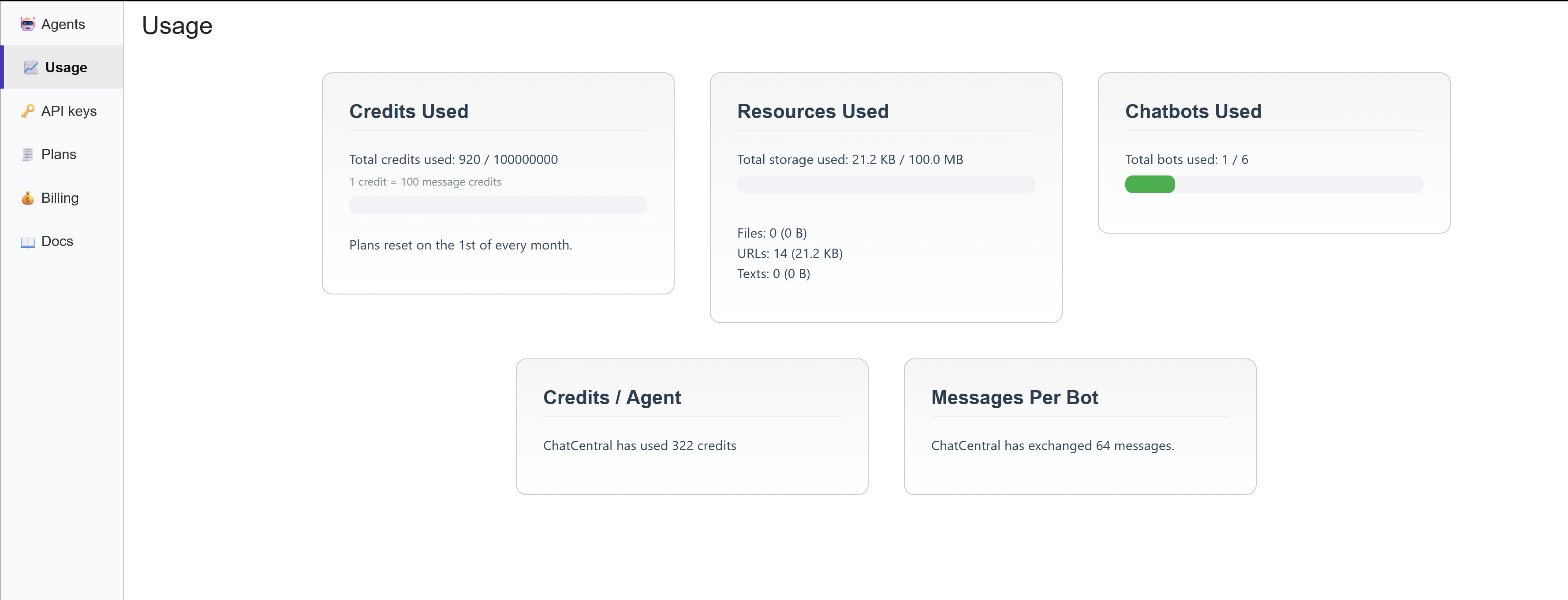This screenshot has width=1568, height=600.
Task: Click the Credits / Agent card title
Action: tap(611, 397)
